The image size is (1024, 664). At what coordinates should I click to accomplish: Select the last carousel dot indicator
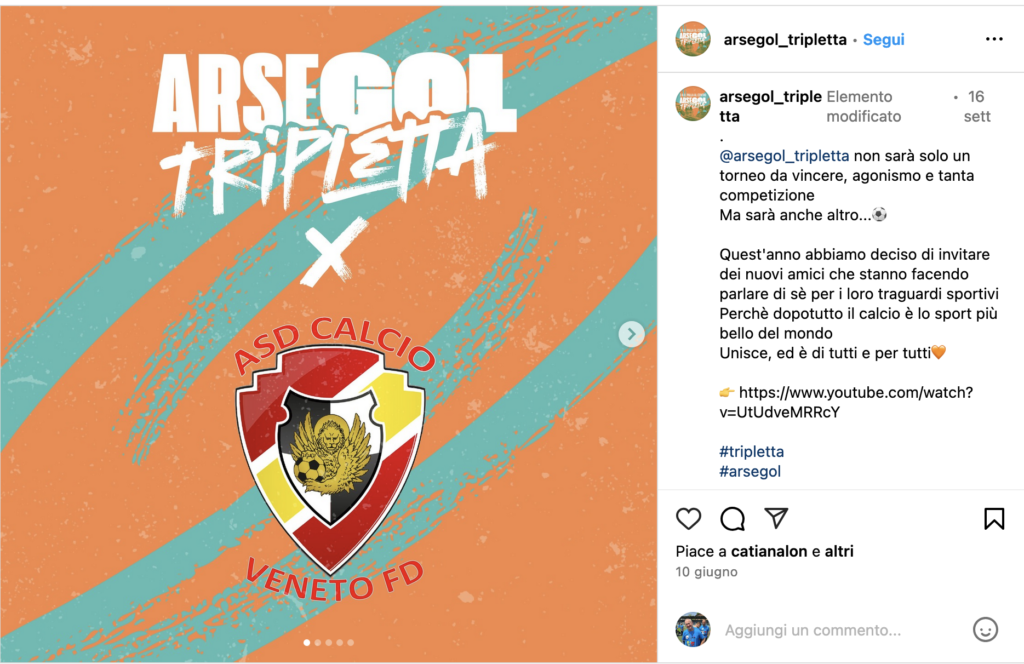(x=351, y=642)
